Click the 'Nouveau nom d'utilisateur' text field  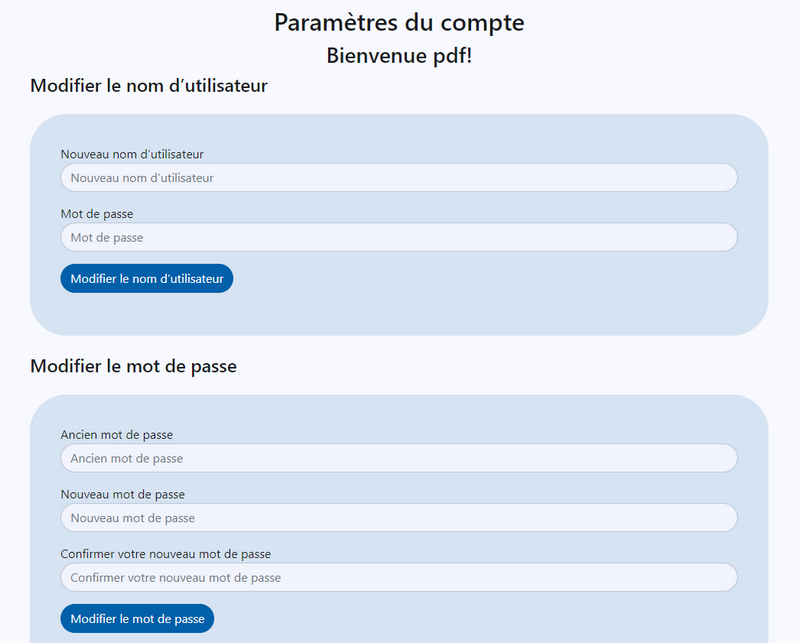(399, 178)
